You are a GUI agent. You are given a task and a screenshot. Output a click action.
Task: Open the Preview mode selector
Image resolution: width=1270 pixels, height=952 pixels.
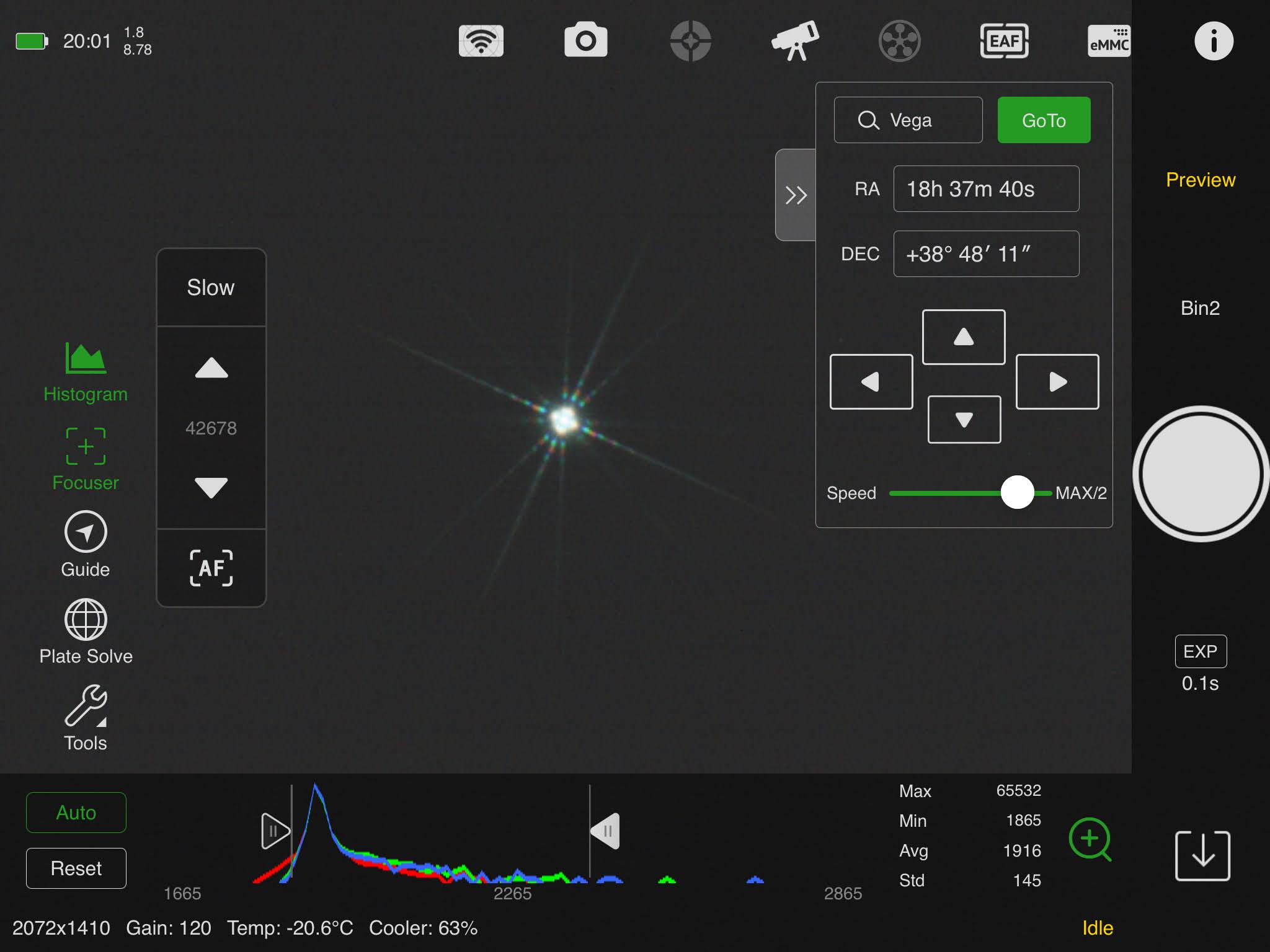1201,180
